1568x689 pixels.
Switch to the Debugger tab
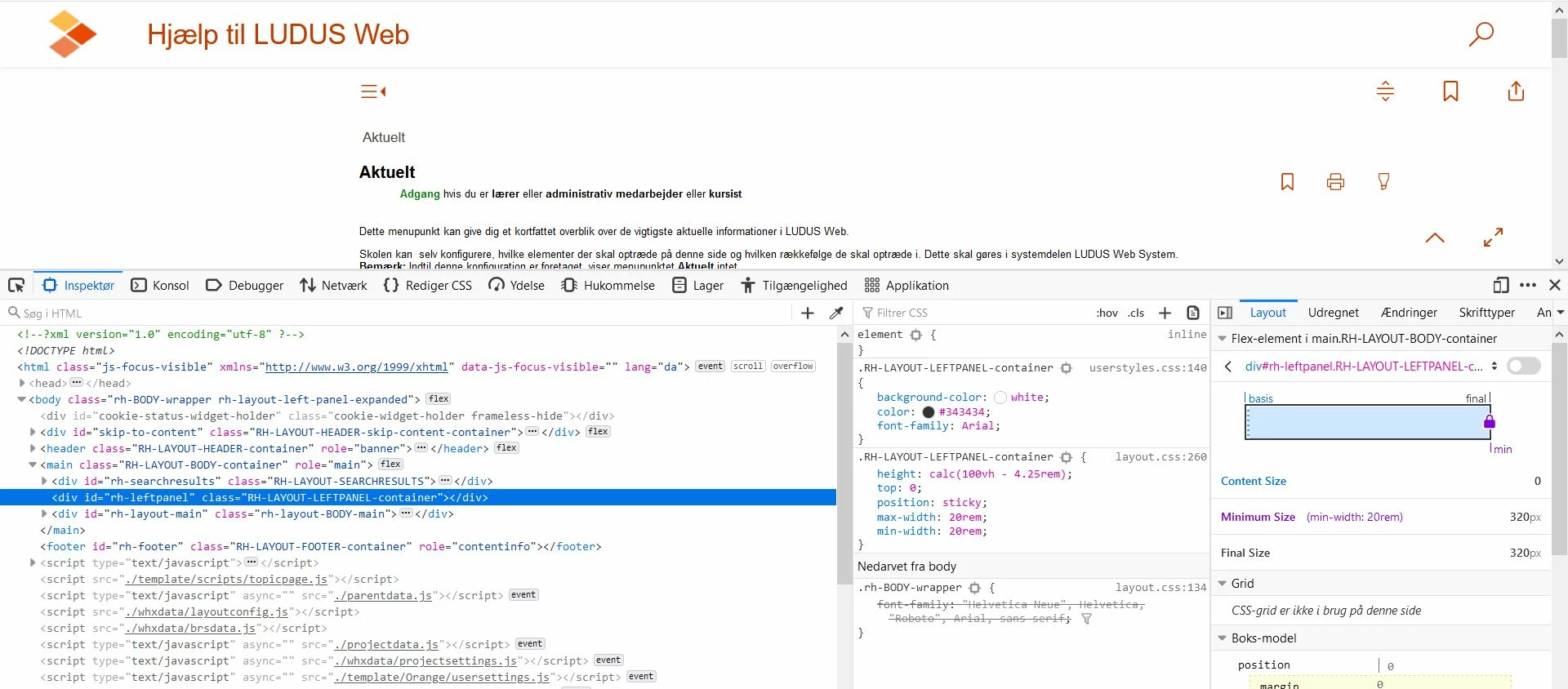245,286
